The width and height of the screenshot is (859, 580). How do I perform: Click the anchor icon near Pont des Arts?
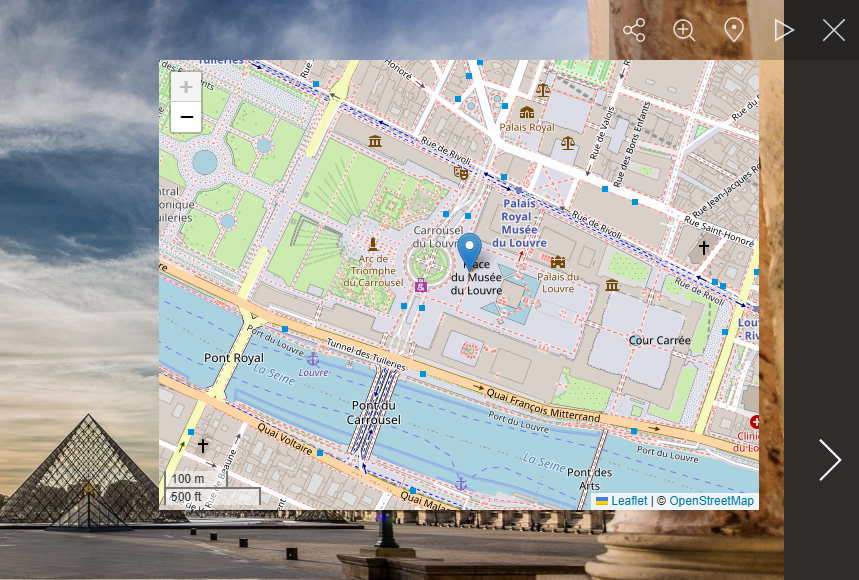pos(461,484)
